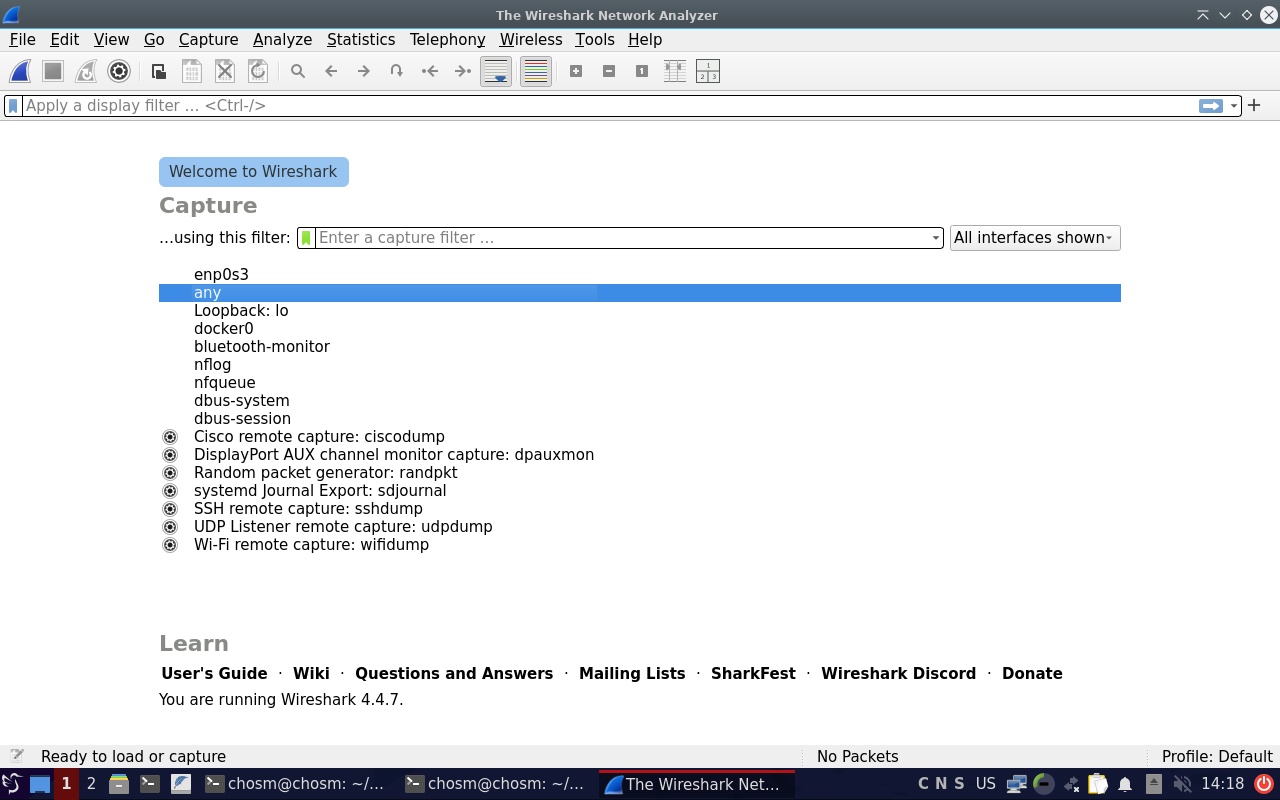Open the All interfaces shown dropdown

point(1034,237)
